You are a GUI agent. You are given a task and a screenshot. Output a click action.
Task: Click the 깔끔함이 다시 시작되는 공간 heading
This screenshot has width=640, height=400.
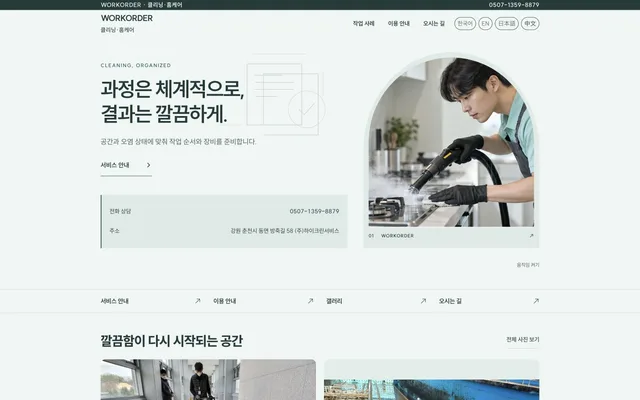point(172,340)
